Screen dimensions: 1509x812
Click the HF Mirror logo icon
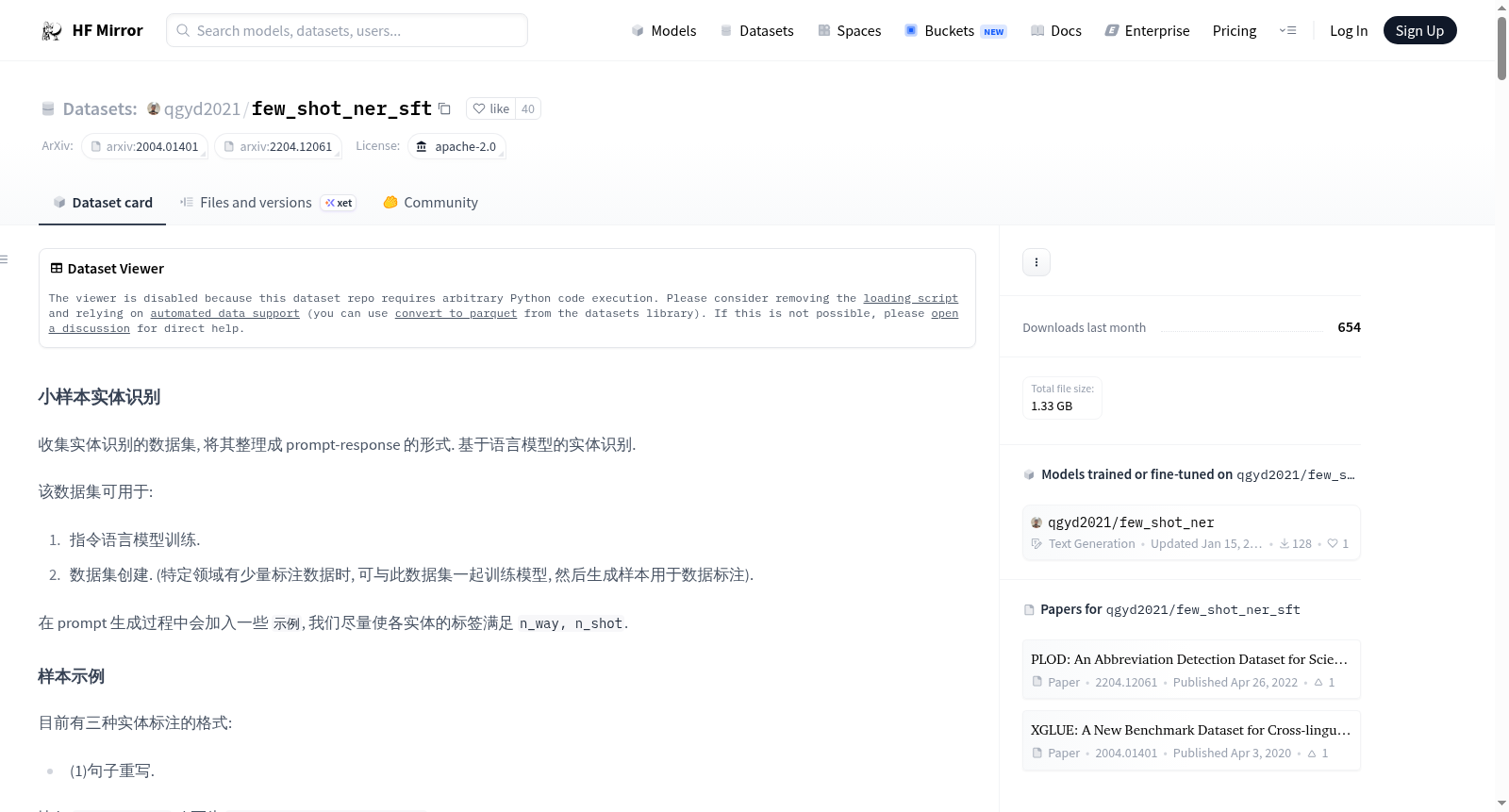click(x=52, y=30)
